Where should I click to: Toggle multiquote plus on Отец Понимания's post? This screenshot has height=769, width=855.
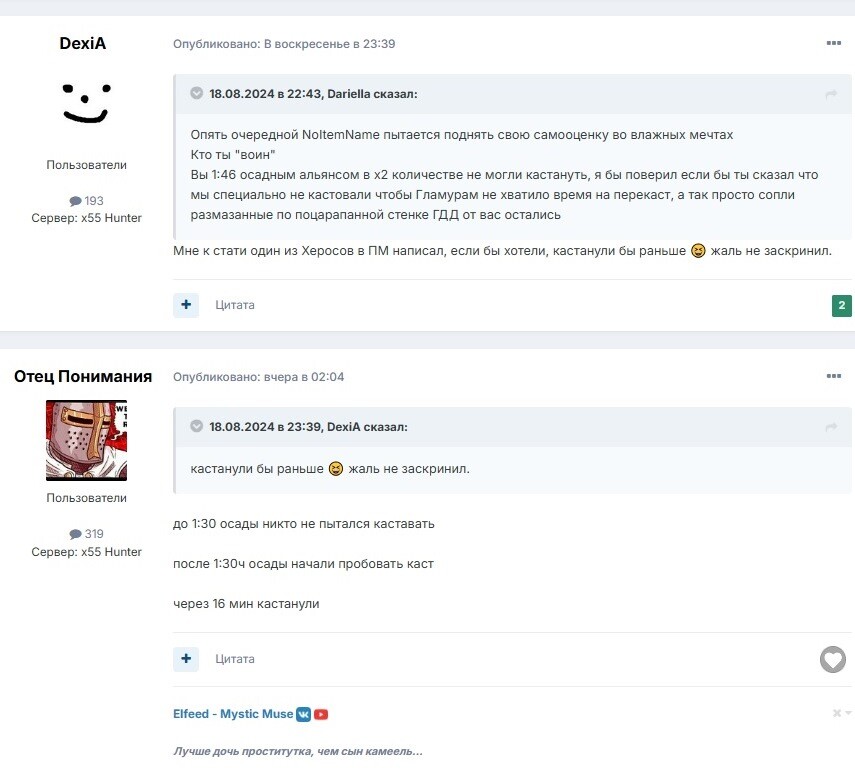coord(186,658)
